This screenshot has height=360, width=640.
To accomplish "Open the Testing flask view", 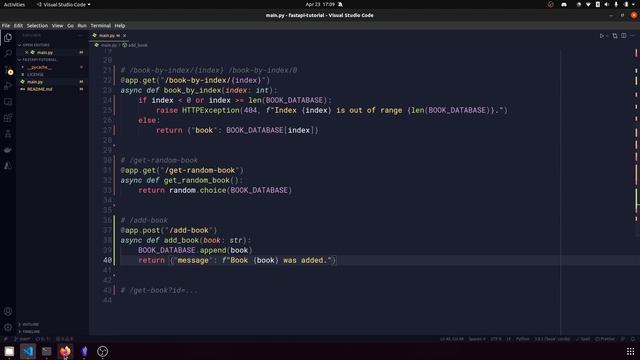I will coord(8,134).
